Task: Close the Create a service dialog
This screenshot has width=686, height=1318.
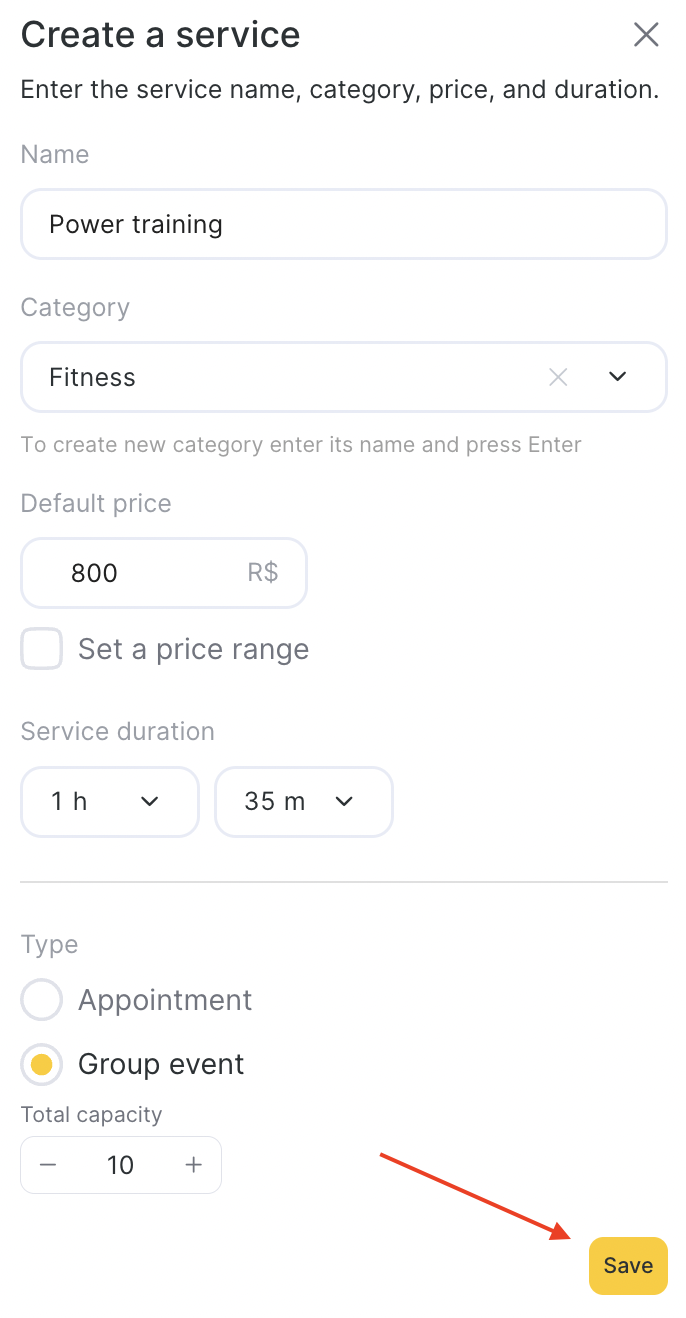Action: tap(646, 35)
